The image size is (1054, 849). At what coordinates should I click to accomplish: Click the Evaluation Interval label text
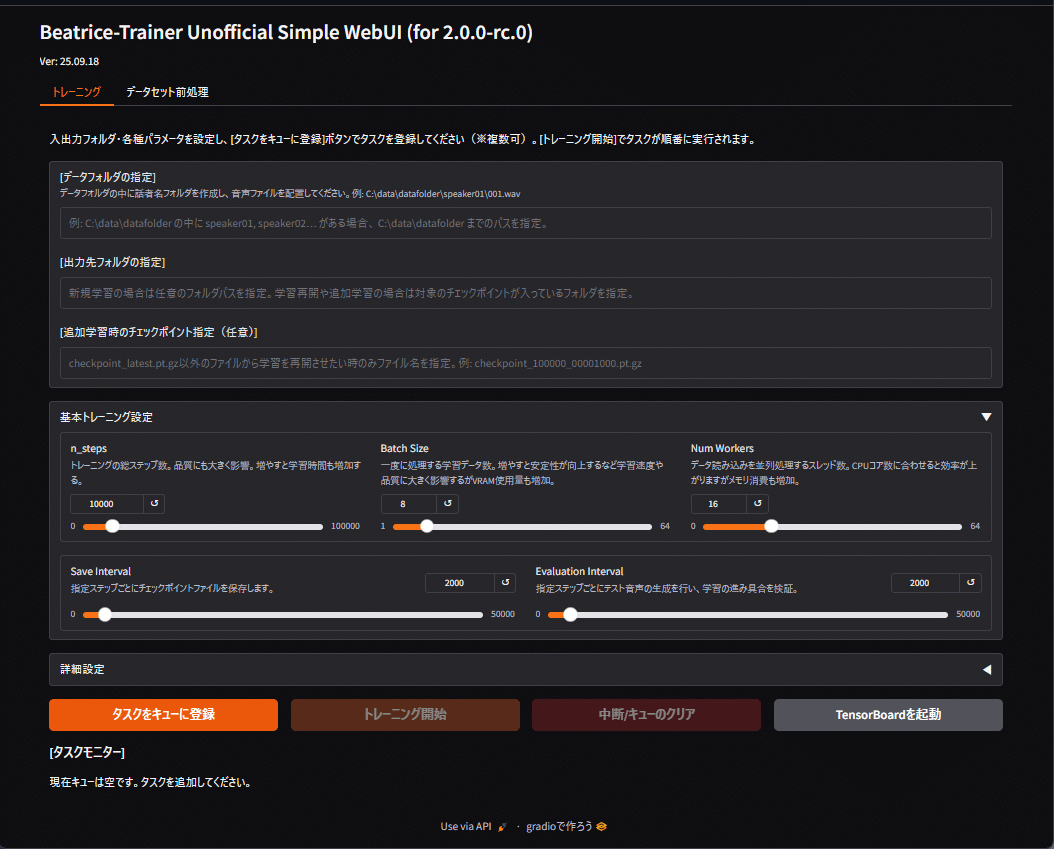pyautogui.click(x=579, y=571)
